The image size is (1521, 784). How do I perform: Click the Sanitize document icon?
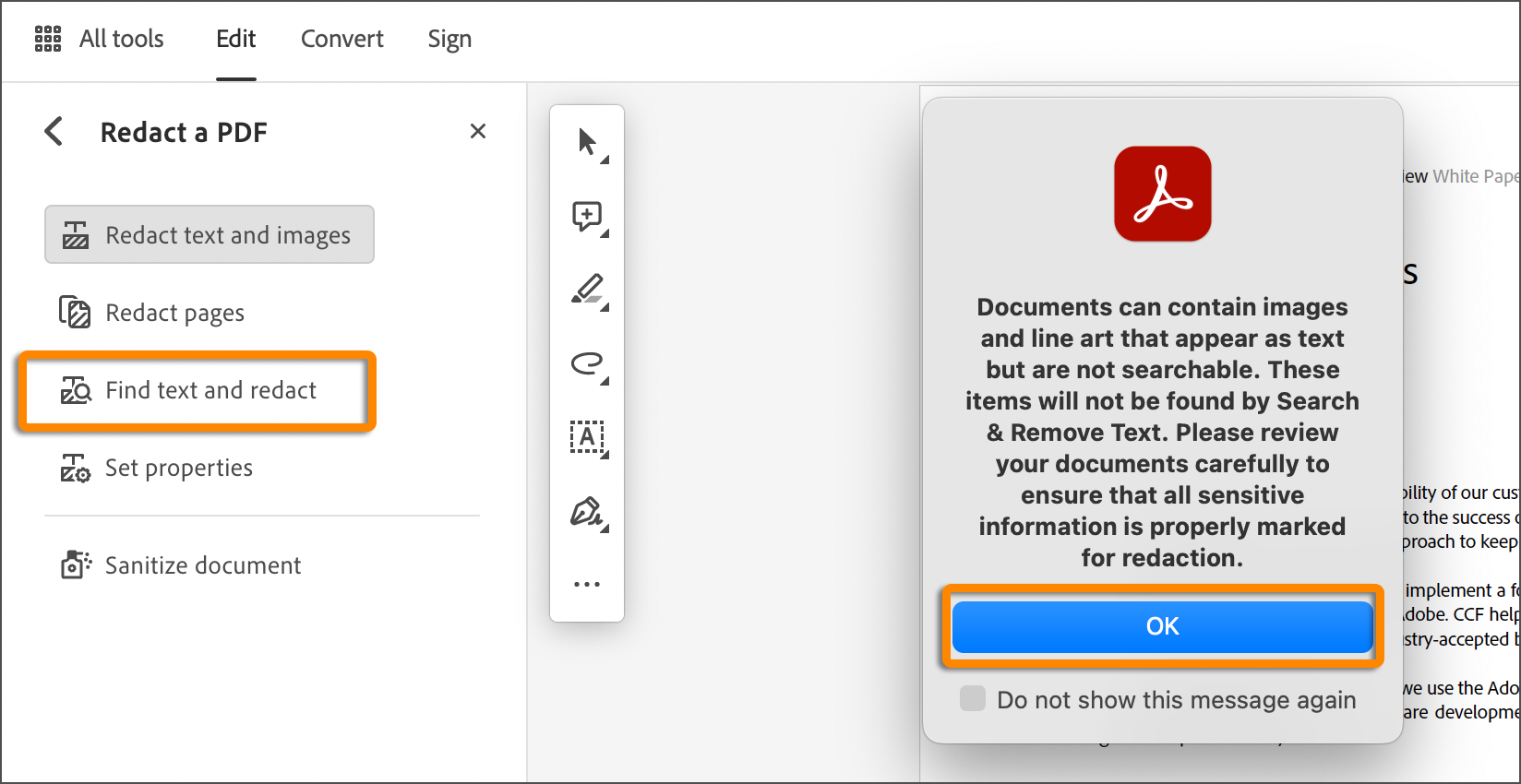coord(76,564)
